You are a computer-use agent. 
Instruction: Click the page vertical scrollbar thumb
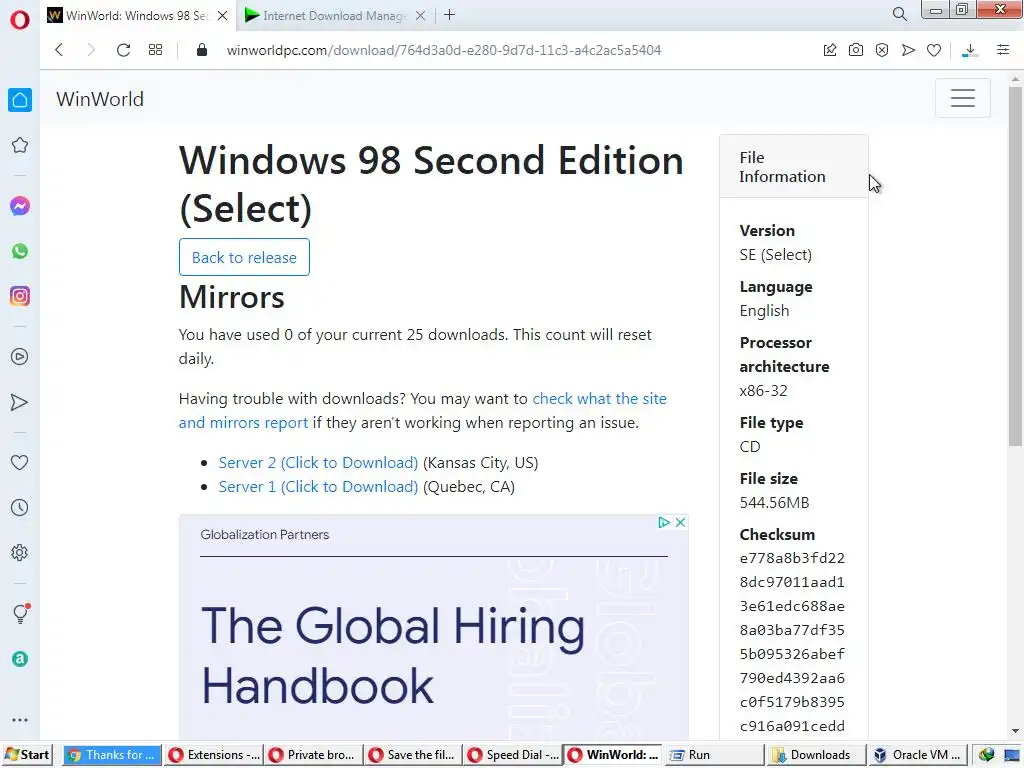coord(1015,266)
